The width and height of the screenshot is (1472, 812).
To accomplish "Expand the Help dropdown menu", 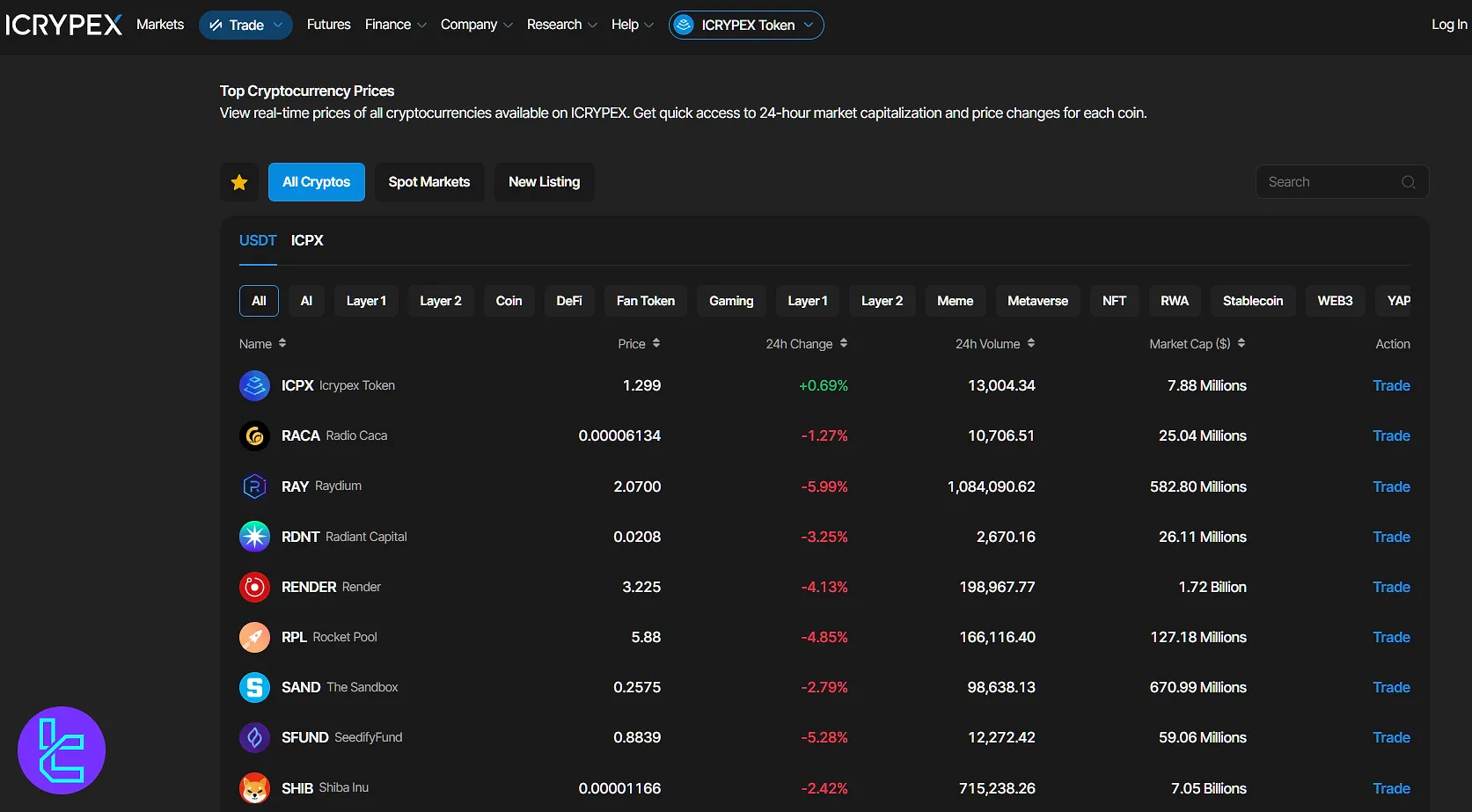I will (633, 25).
